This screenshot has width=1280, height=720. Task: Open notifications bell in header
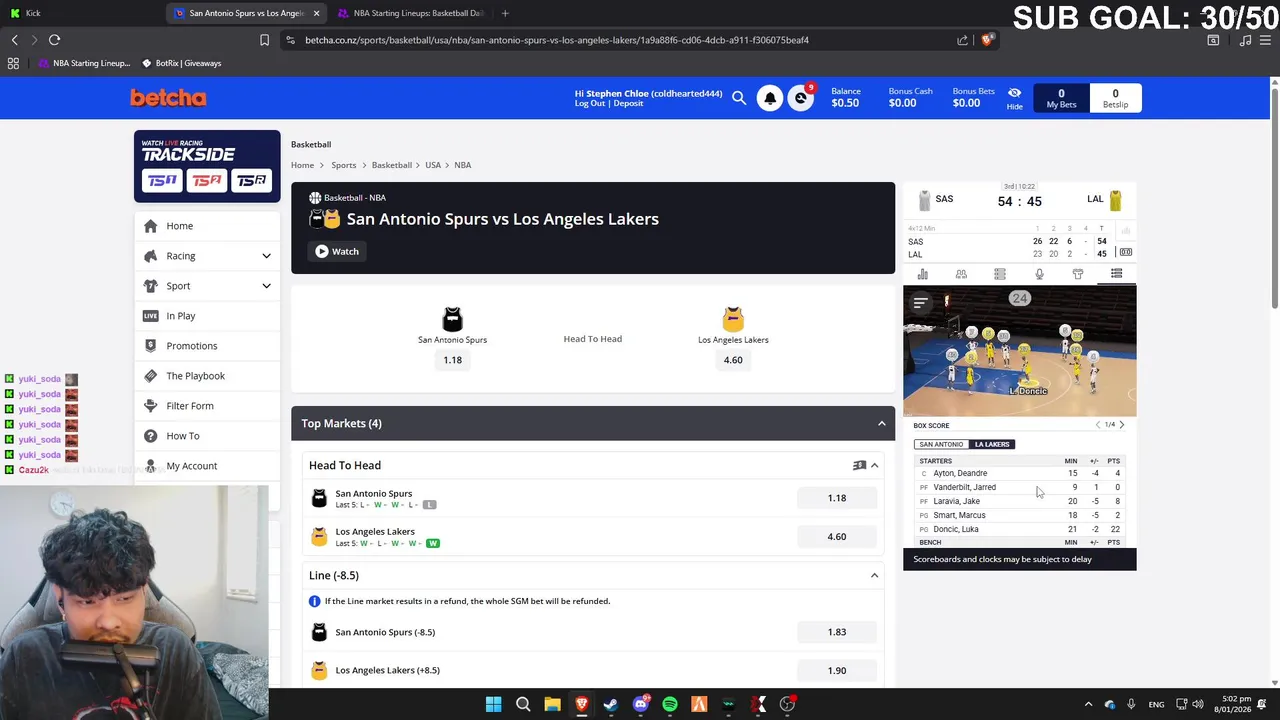pos(770,98)
